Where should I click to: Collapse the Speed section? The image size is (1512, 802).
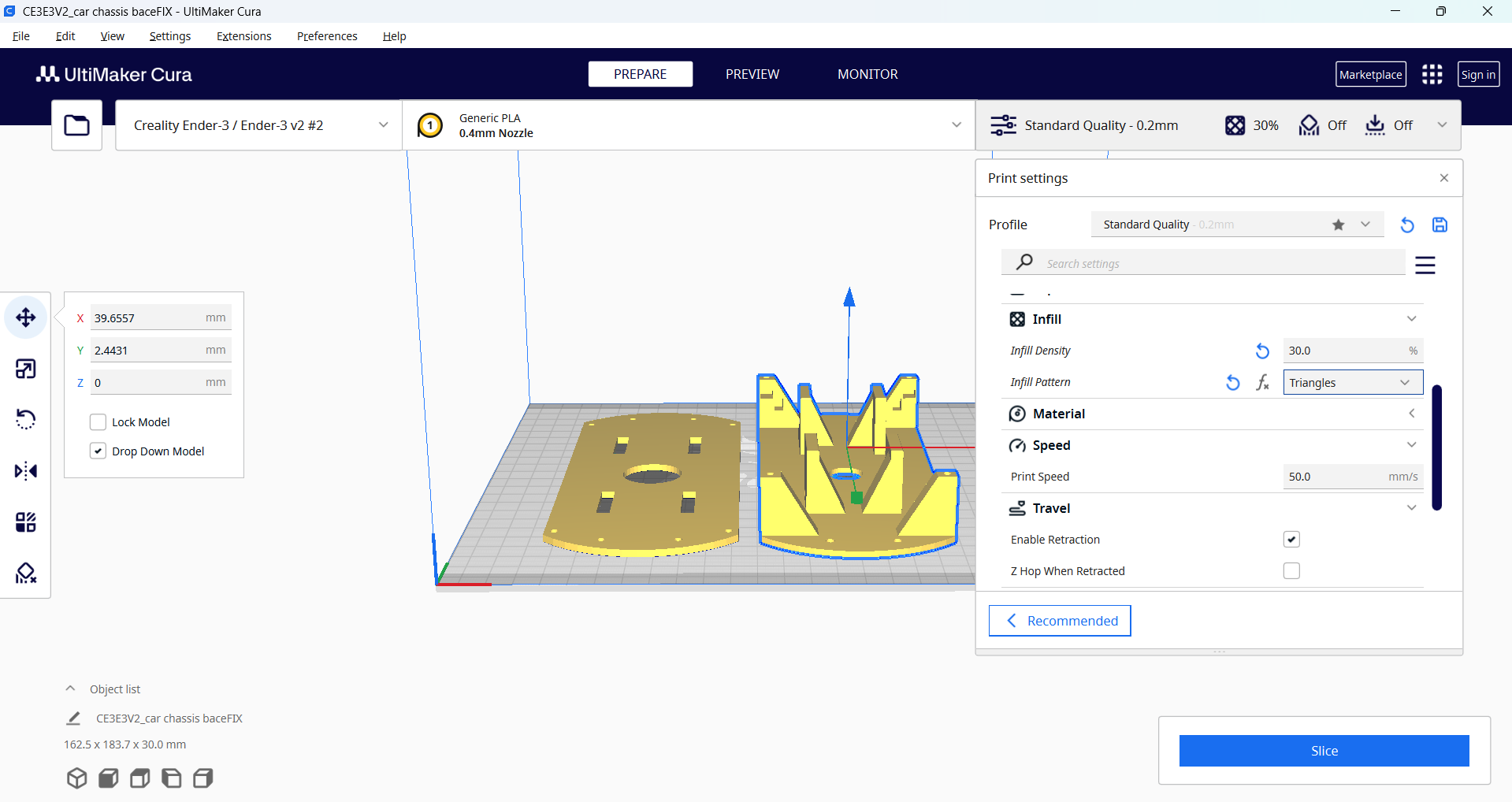pos(1412,445)
